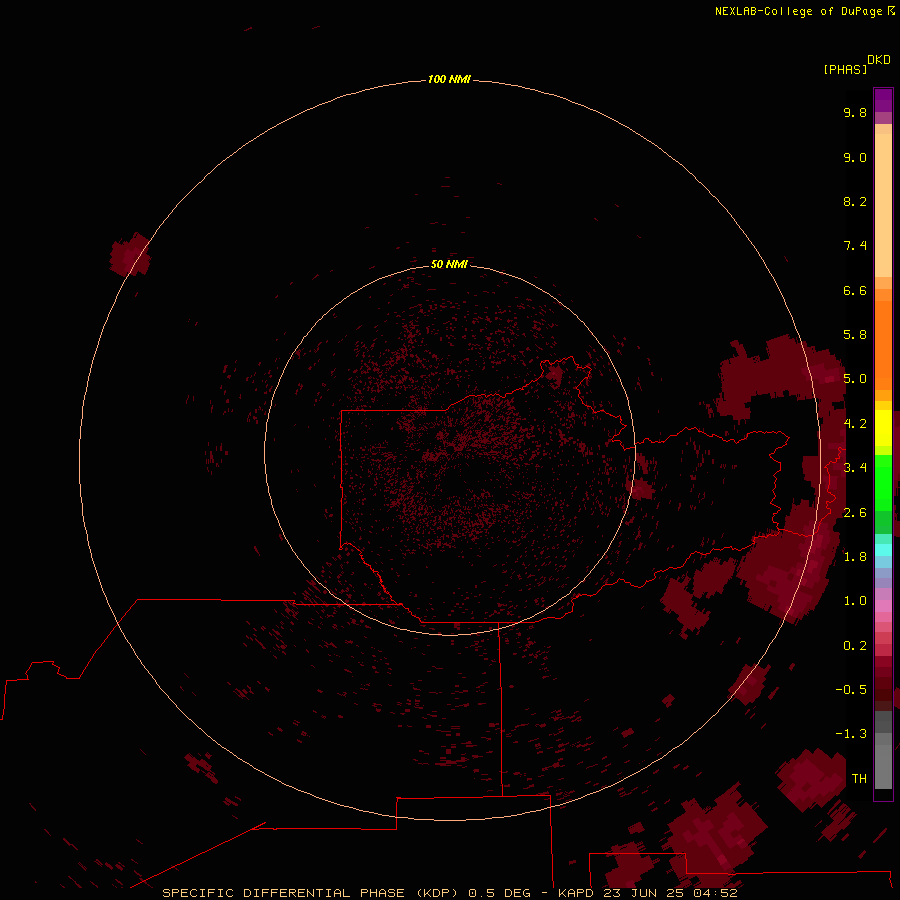Click the pale peach color bar segment
Image resolution: width=900 pixels, height=900 pixels.
pos(883,205)
